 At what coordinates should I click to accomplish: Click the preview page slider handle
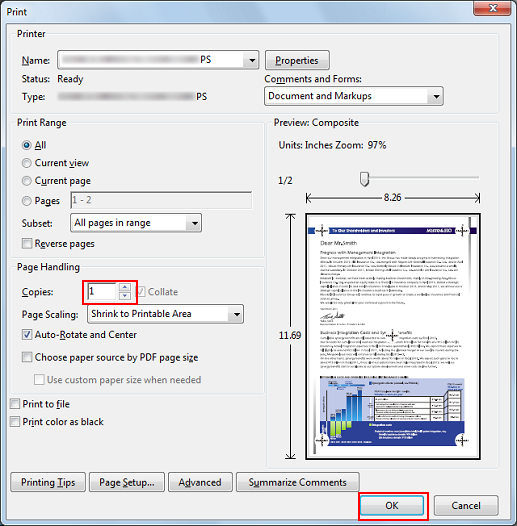tap(364, 179)
